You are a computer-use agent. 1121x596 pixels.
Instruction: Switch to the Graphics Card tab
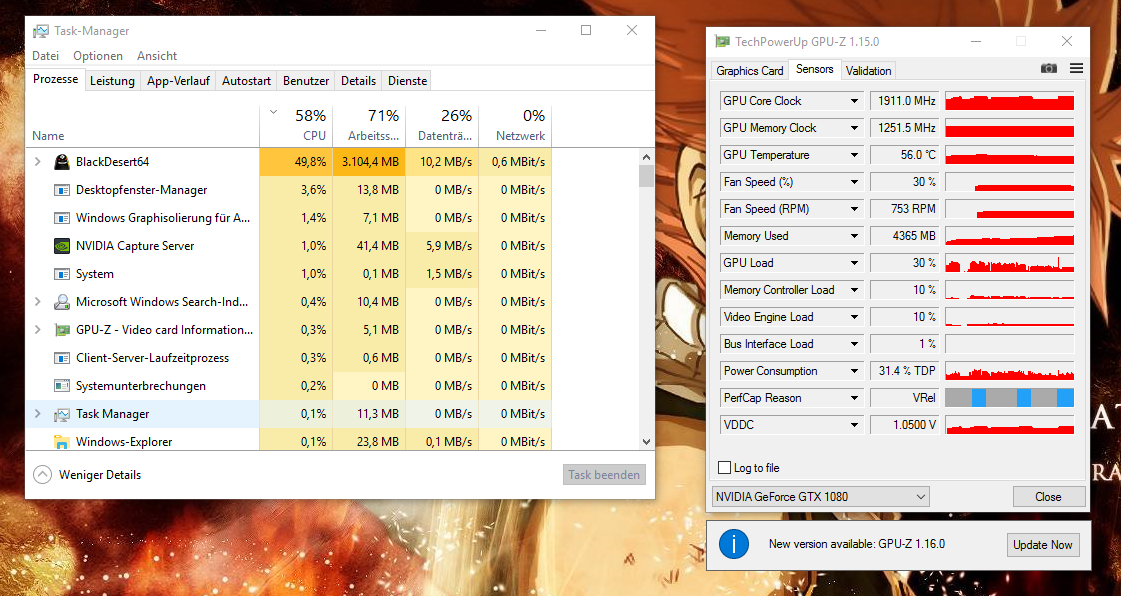tap(750, 71)
